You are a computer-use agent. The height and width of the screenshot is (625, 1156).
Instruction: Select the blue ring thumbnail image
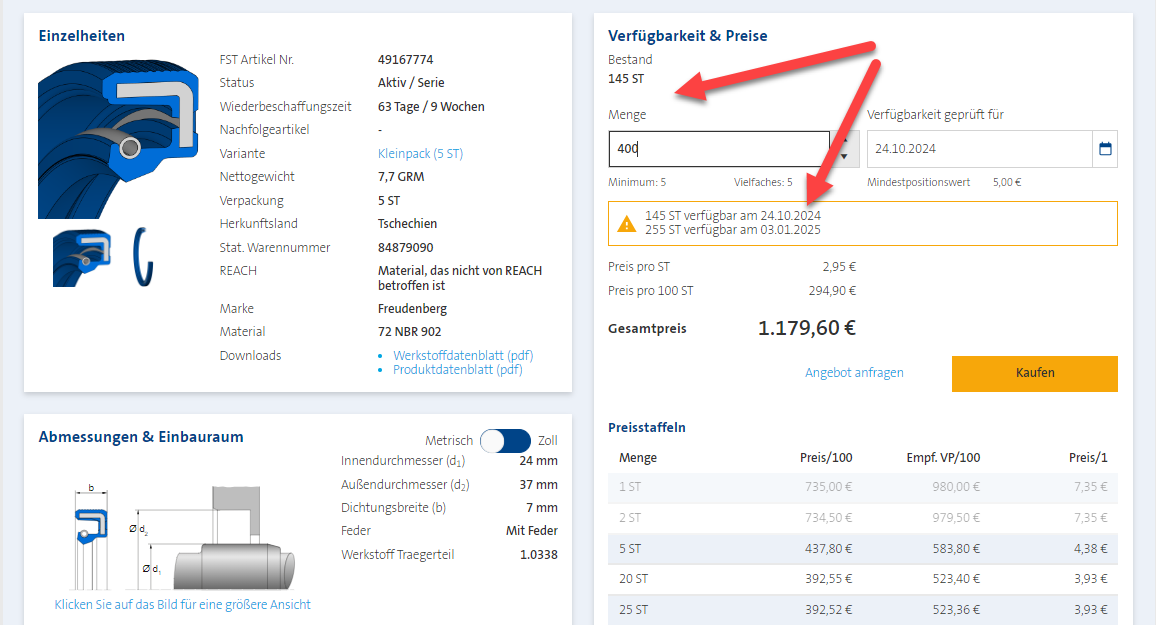[x=144, y=256]
